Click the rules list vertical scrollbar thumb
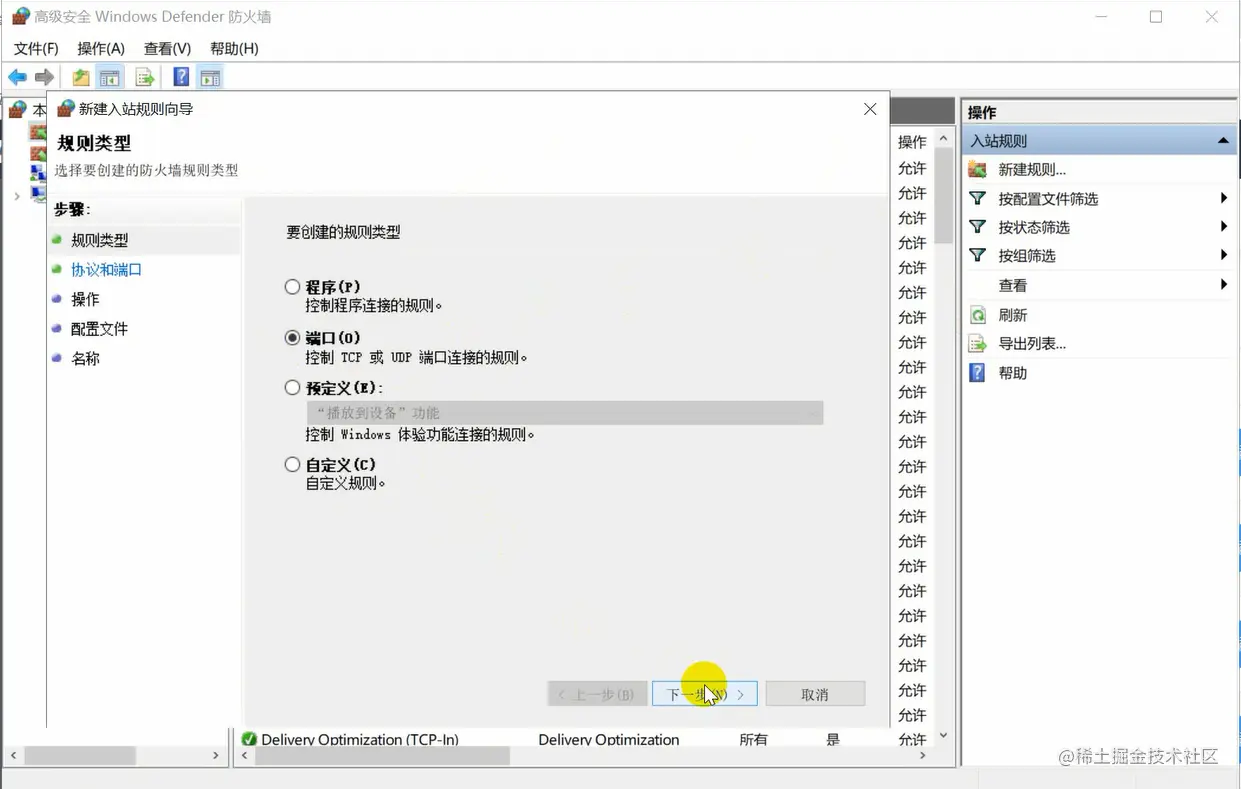This screenshot has width=1241, height=789. [x=943, y=197]
